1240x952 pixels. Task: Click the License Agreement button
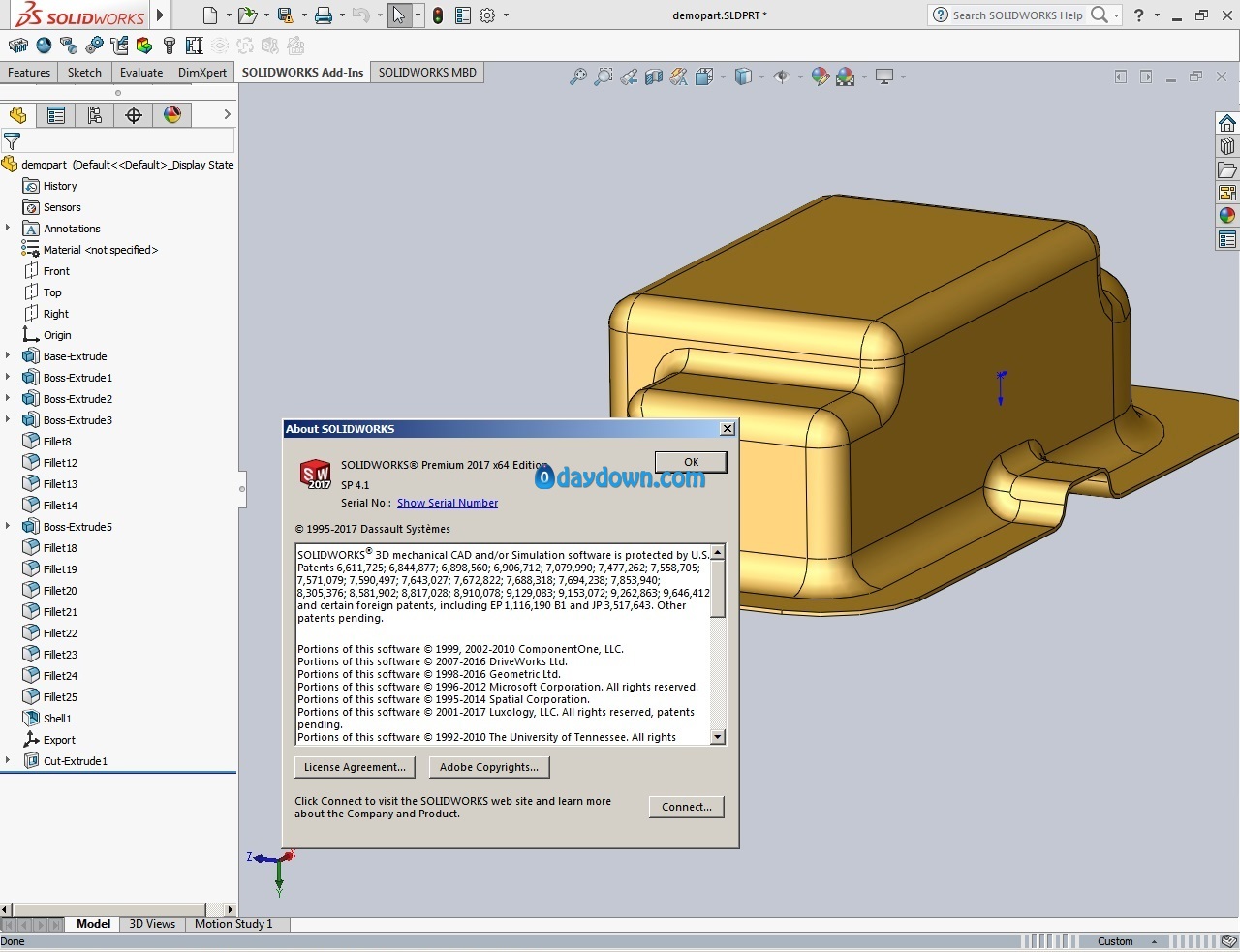[355, 767]
